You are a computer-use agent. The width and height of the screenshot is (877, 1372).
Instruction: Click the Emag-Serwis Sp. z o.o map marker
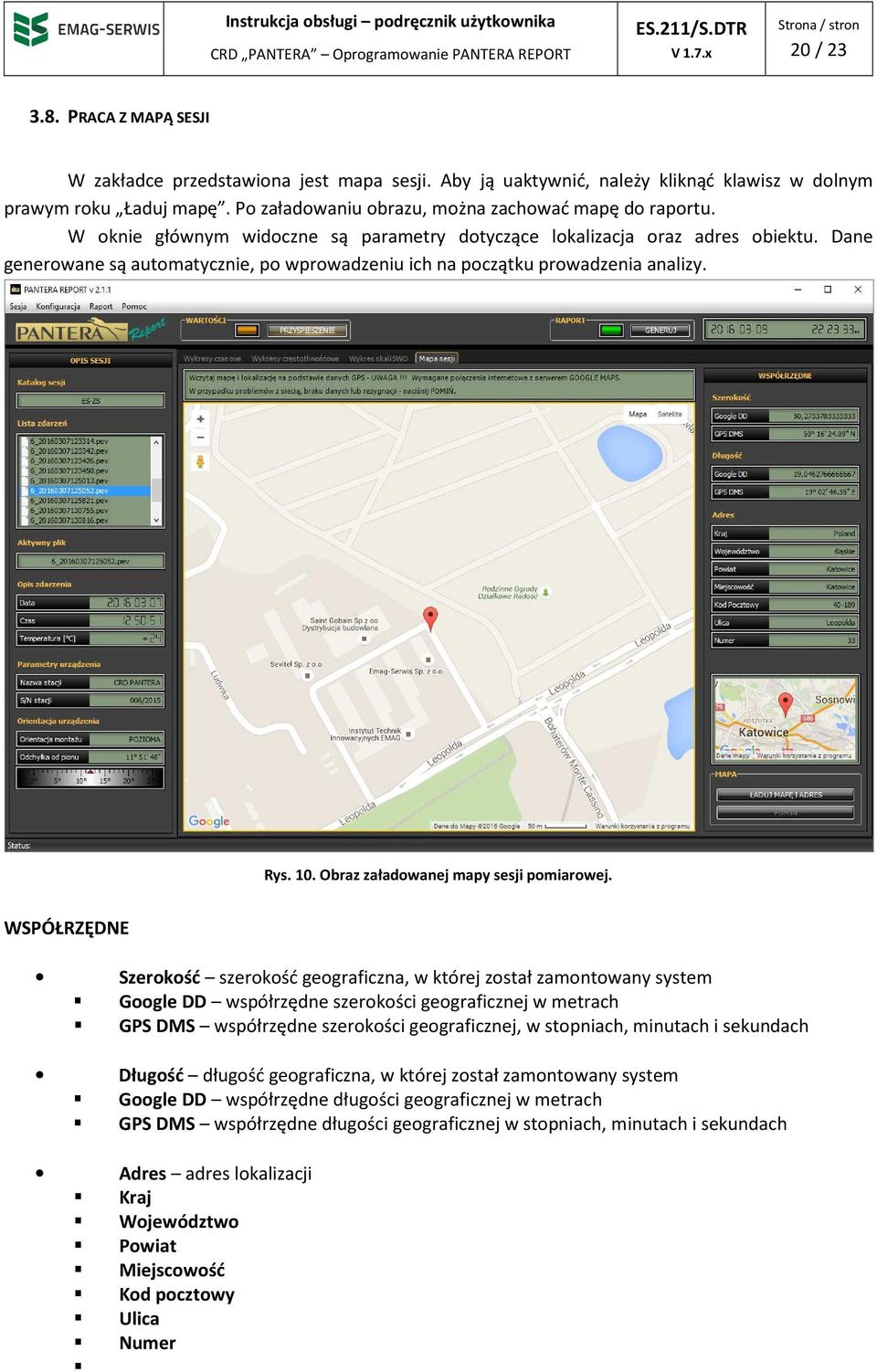tap(428, 660)
